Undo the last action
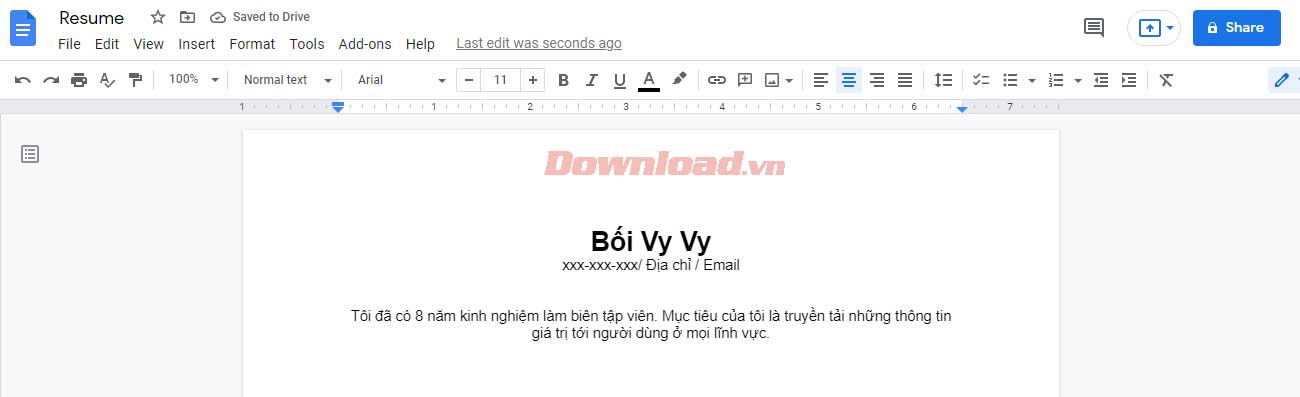The height and width of the screenshot is (397, 1300). (22, 80)
